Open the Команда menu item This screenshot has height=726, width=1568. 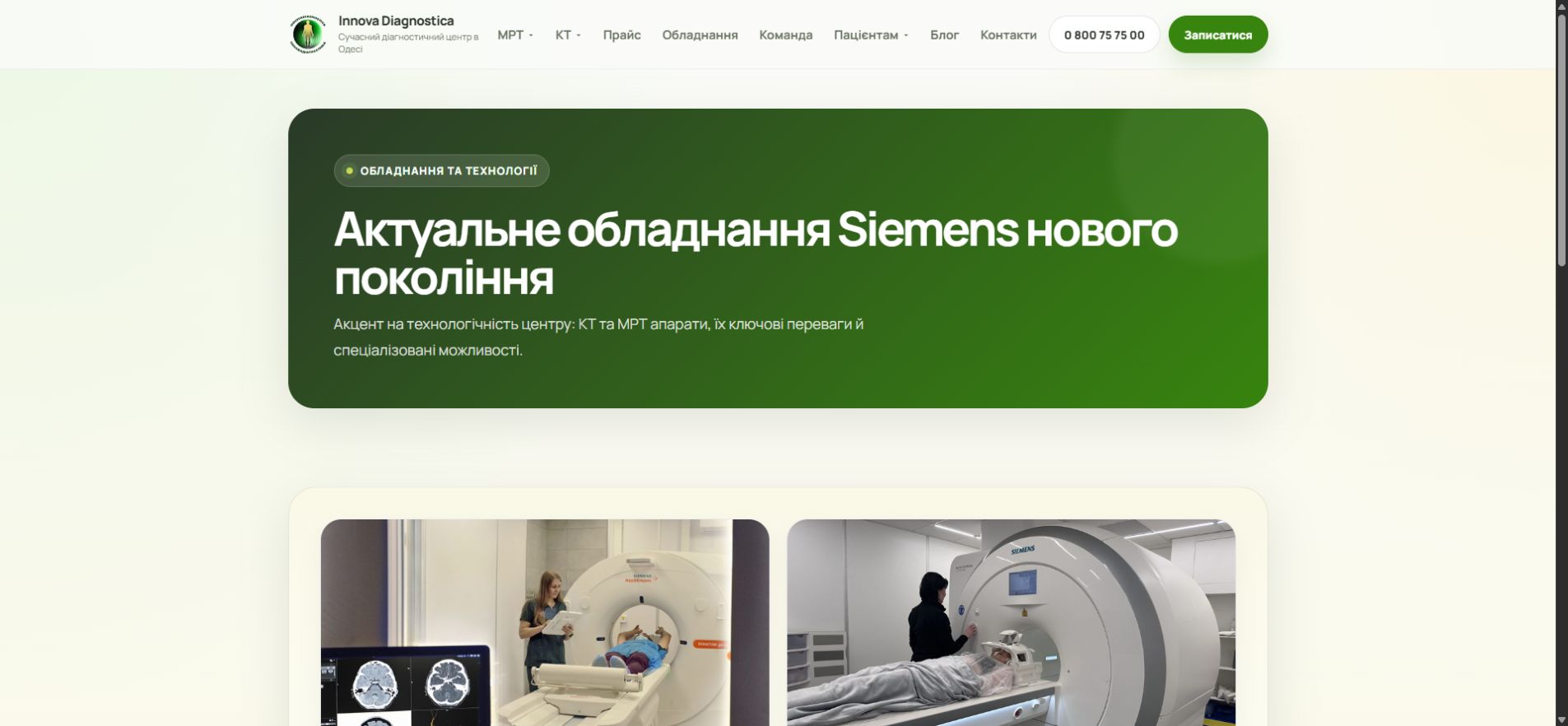coord(785,35)
